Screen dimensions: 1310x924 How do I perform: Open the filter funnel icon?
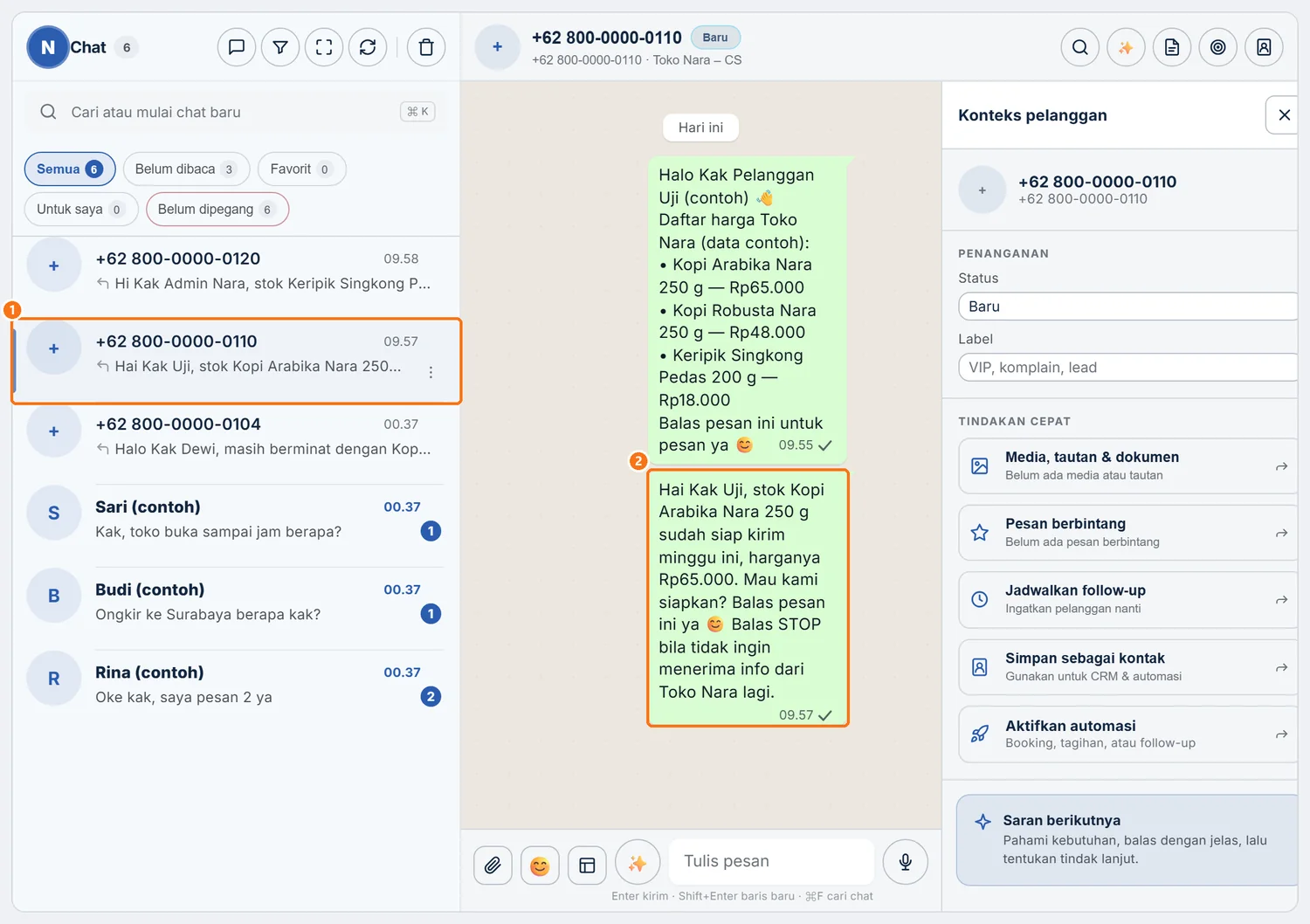(280, 47)
